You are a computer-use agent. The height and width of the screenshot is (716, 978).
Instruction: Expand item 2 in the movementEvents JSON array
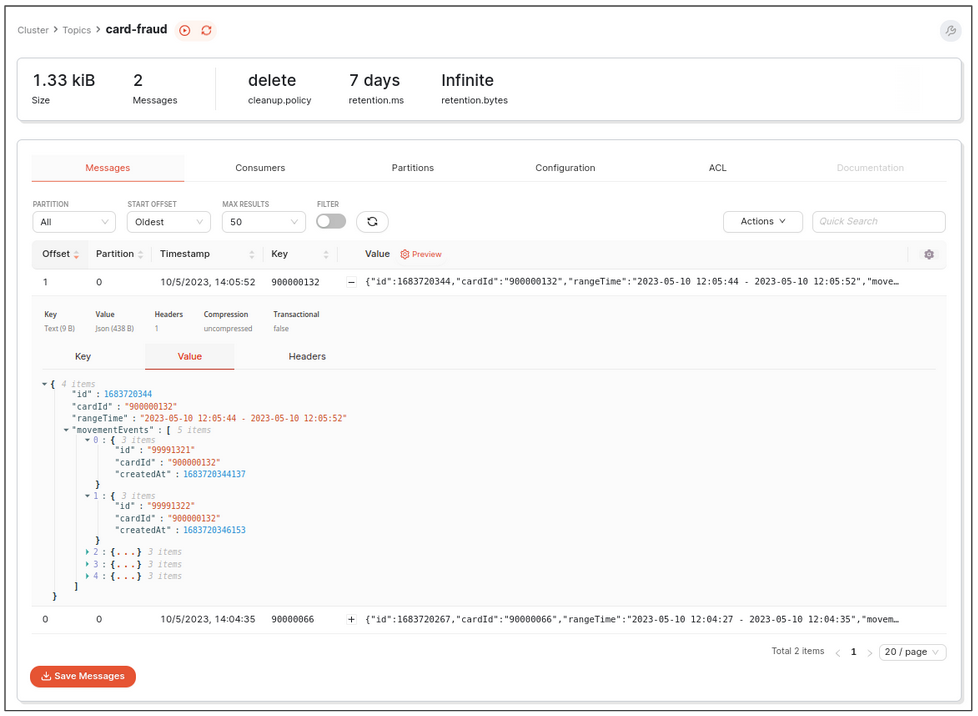point(88,551)
